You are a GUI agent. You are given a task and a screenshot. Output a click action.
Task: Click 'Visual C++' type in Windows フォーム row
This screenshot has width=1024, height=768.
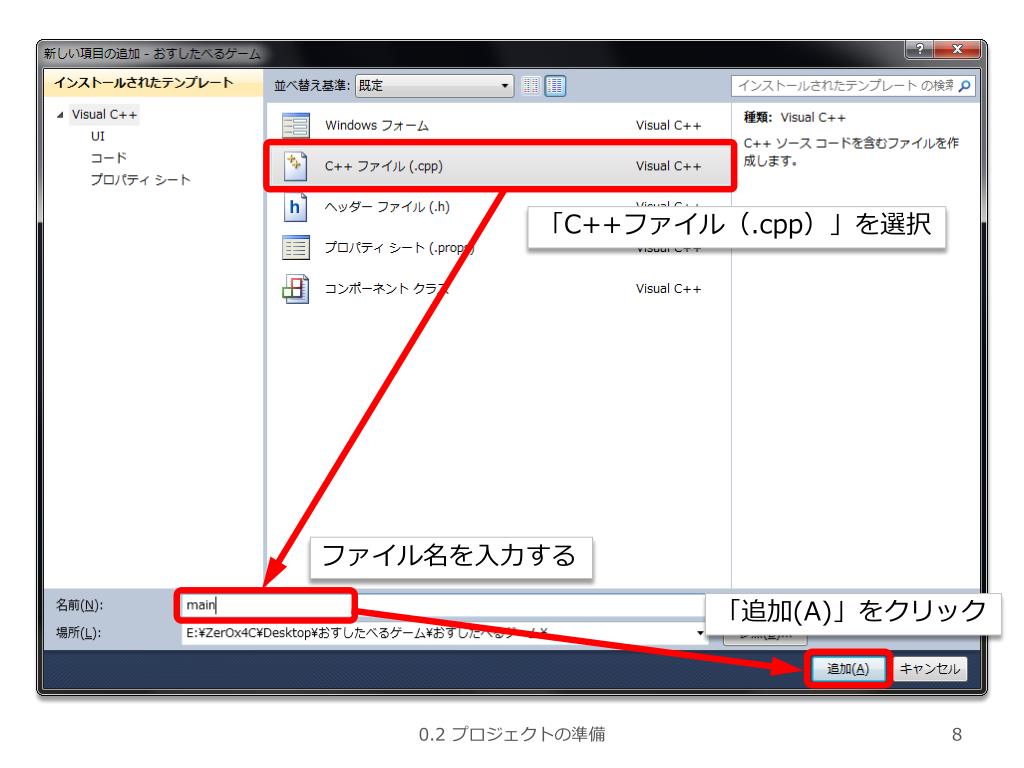click(668, 125)
